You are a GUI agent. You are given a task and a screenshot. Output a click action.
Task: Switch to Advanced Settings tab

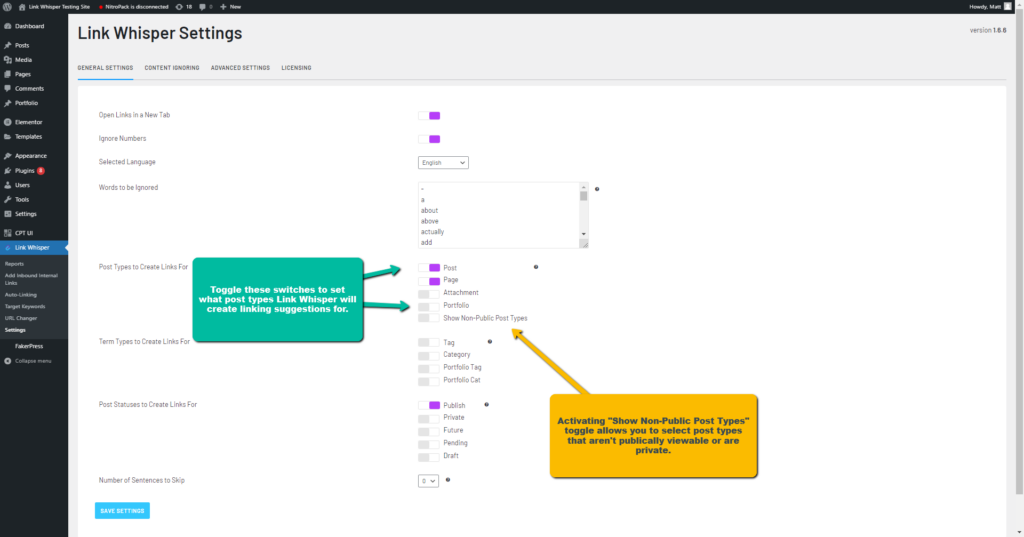pyautogui.click(x=240, y=68)
